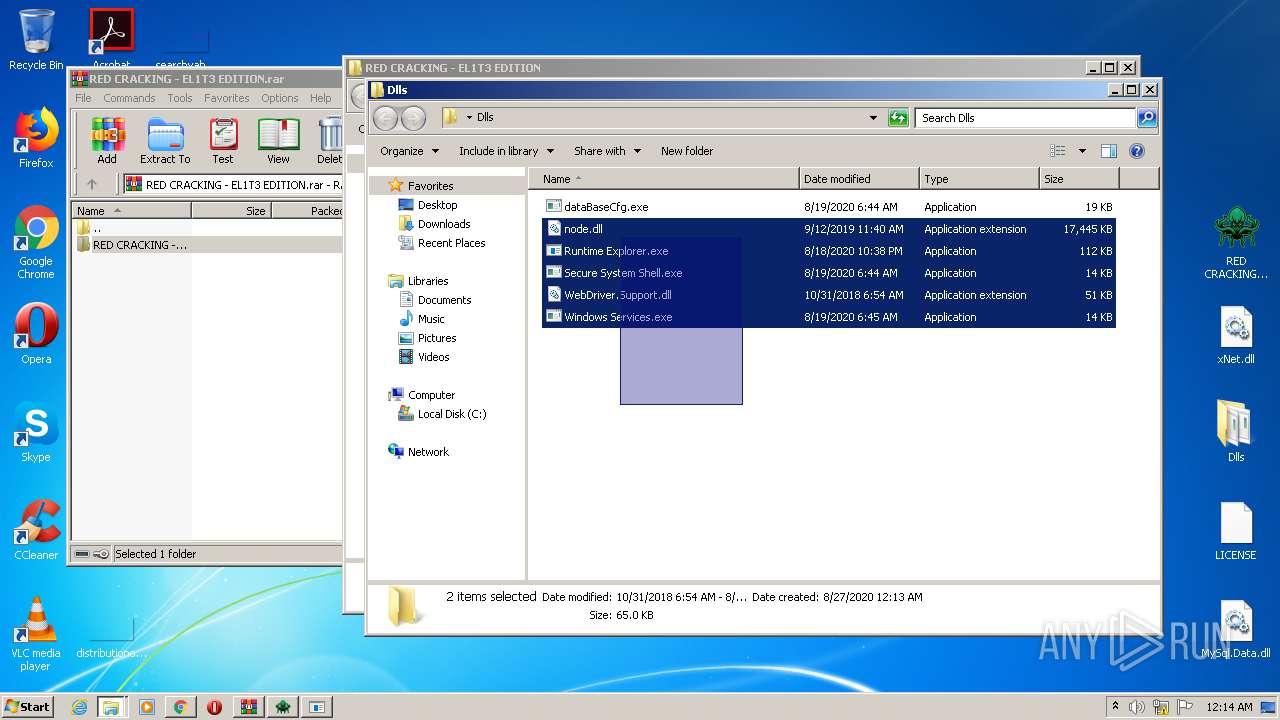Select the Acrobat desktop shortcut

(112, 38)
